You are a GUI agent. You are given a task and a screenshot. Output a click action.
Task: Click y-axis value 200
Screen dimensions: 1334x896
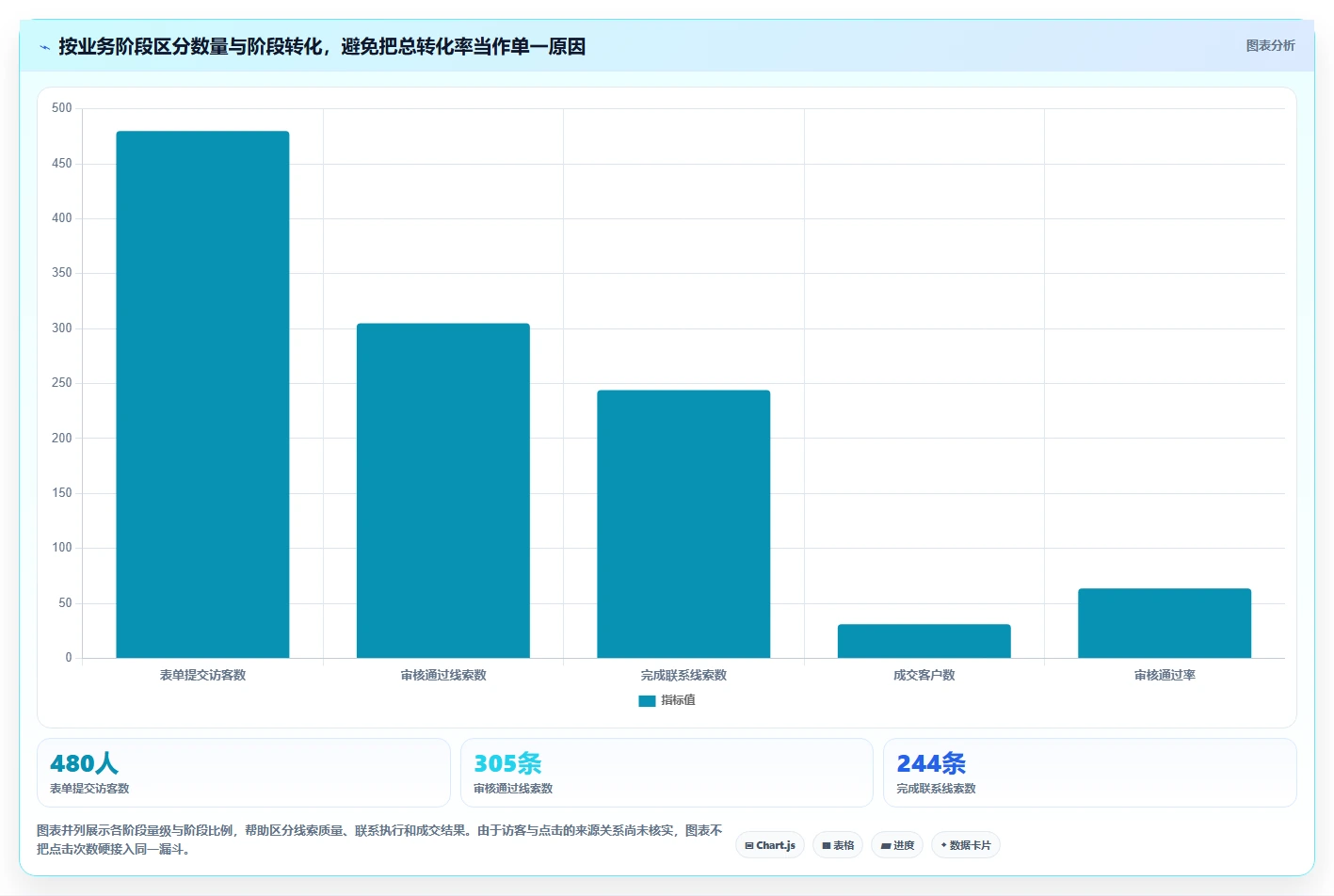62,439
